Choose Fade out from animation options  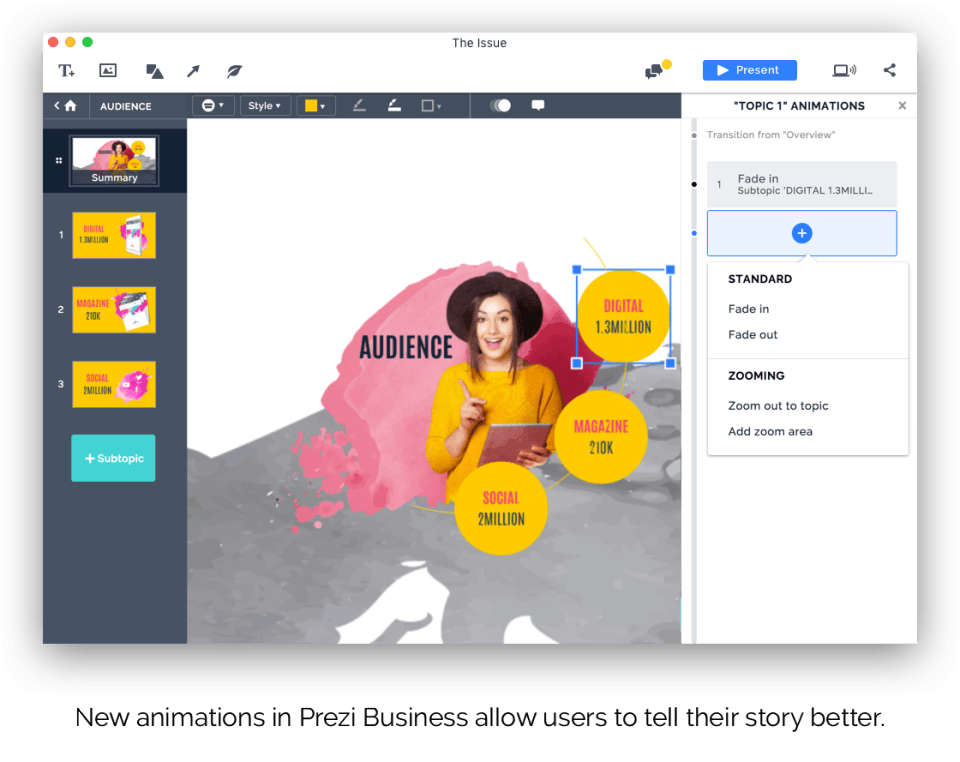[752, 334]
